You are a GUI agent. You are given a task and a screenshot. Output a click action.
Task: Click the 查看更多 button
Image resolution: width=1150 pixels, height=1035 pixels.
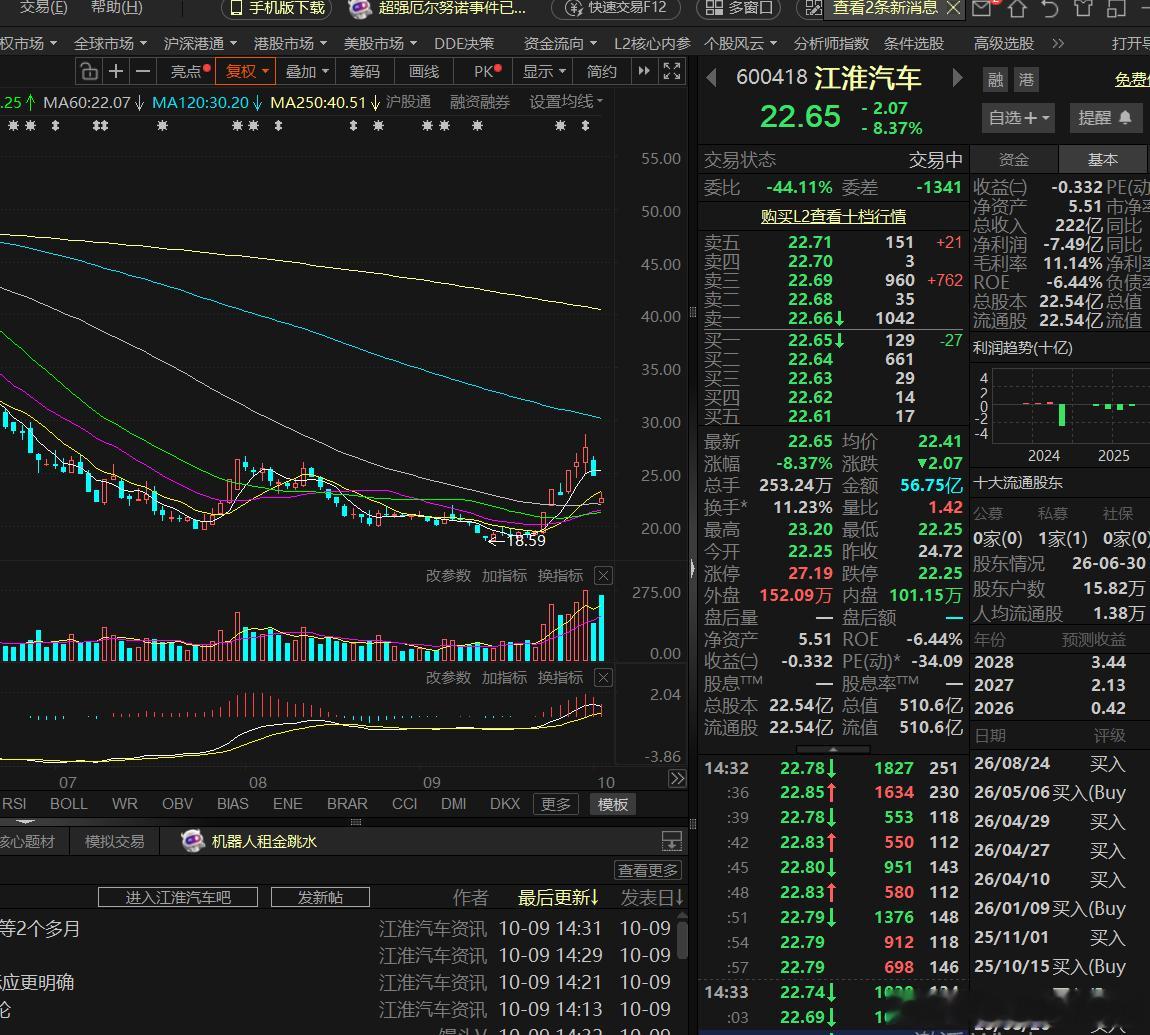point(648,871)
